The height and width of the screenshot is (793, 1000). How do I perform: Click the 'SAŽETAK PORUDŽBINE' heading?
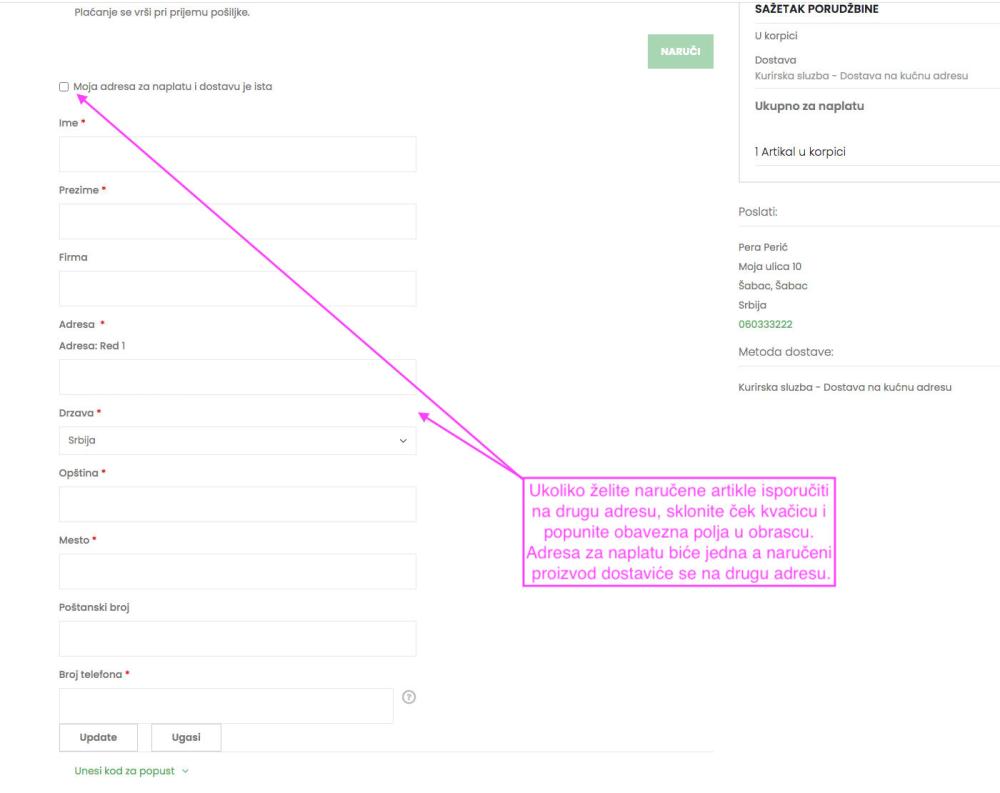tap(816, 10)
